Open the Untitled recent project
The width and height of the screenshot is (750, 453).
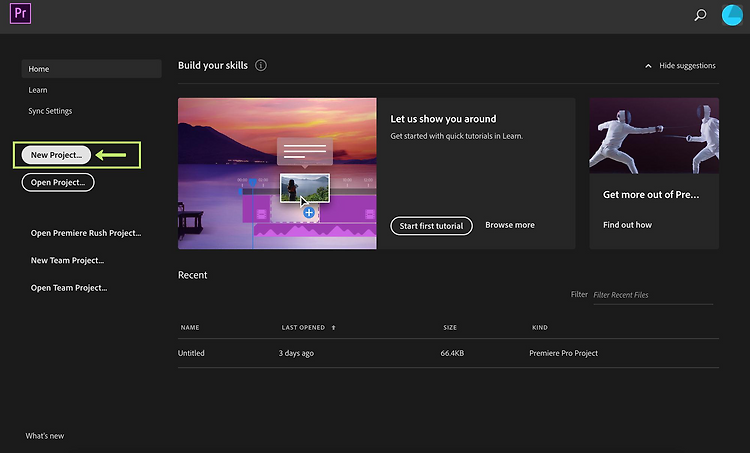[x=191, y=353]
